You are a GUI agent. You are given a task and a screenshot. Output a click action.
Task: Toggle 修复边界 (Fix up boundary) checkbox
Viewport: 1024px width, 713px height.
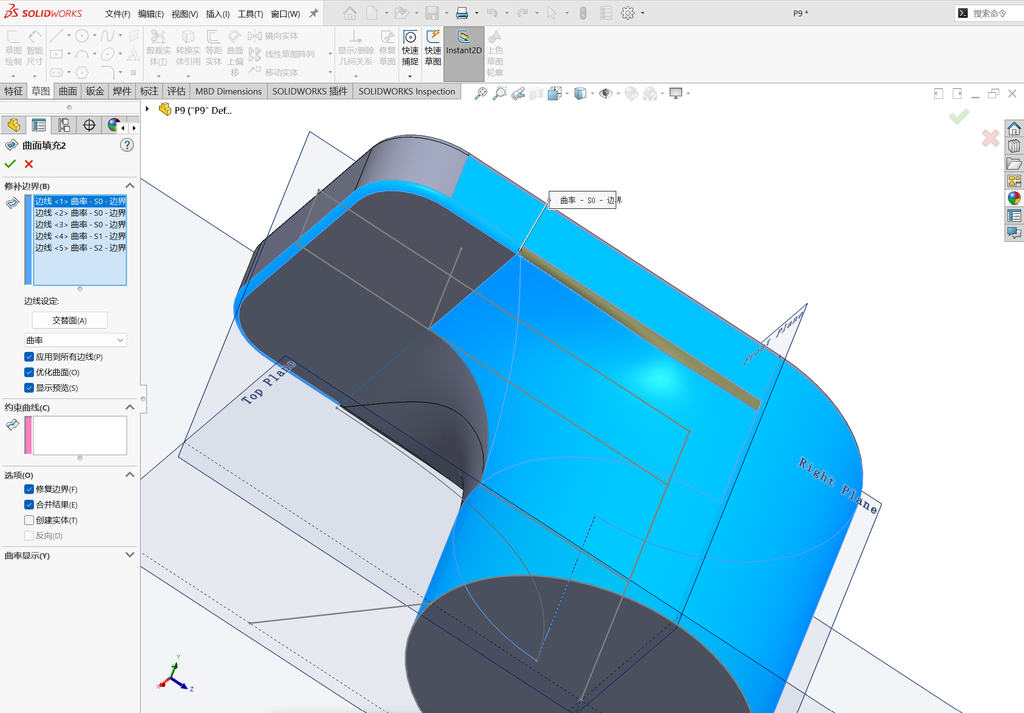[x=29, y=489]
